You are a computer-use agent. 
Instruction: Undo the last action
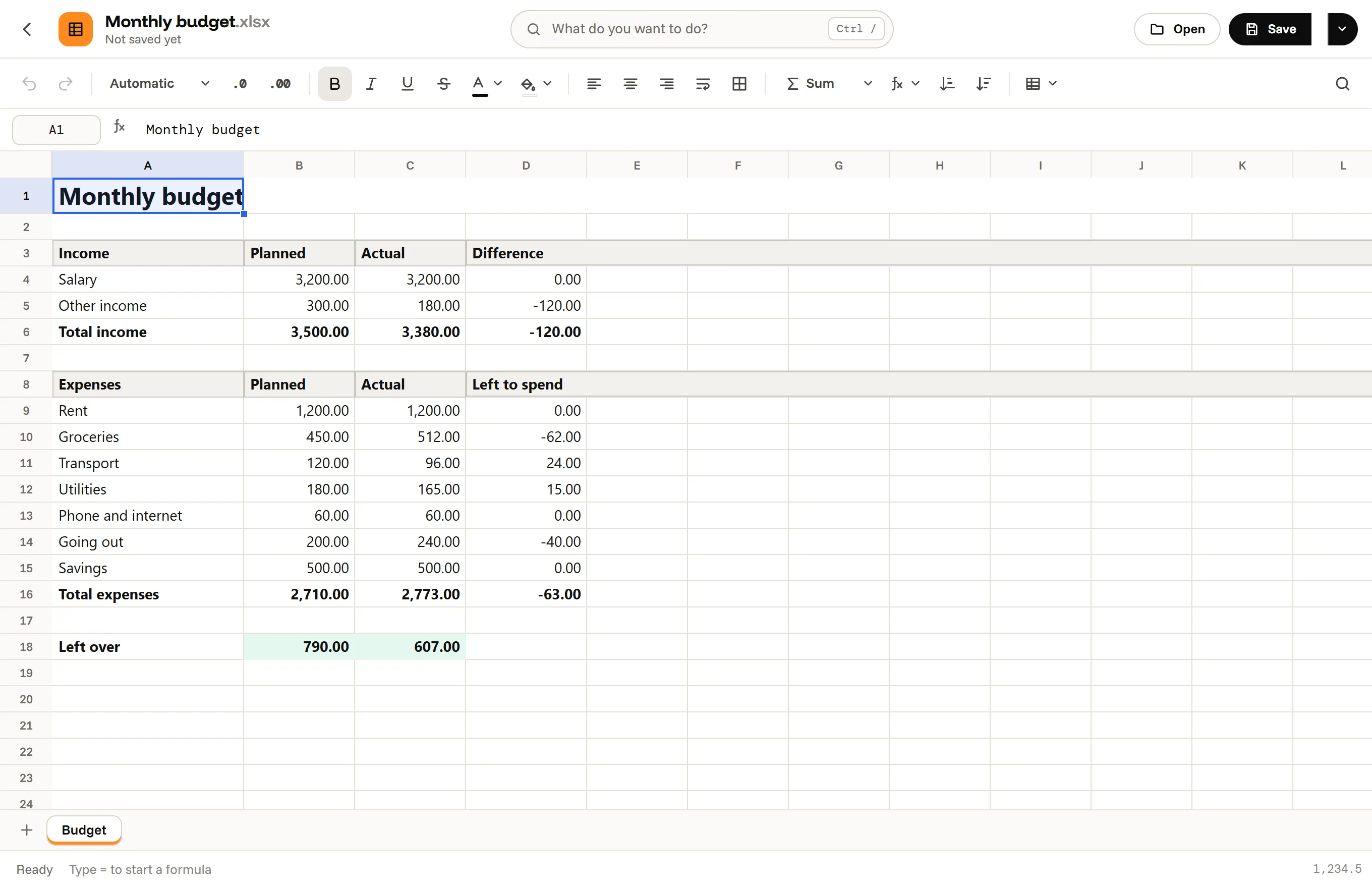coord(29,84)
